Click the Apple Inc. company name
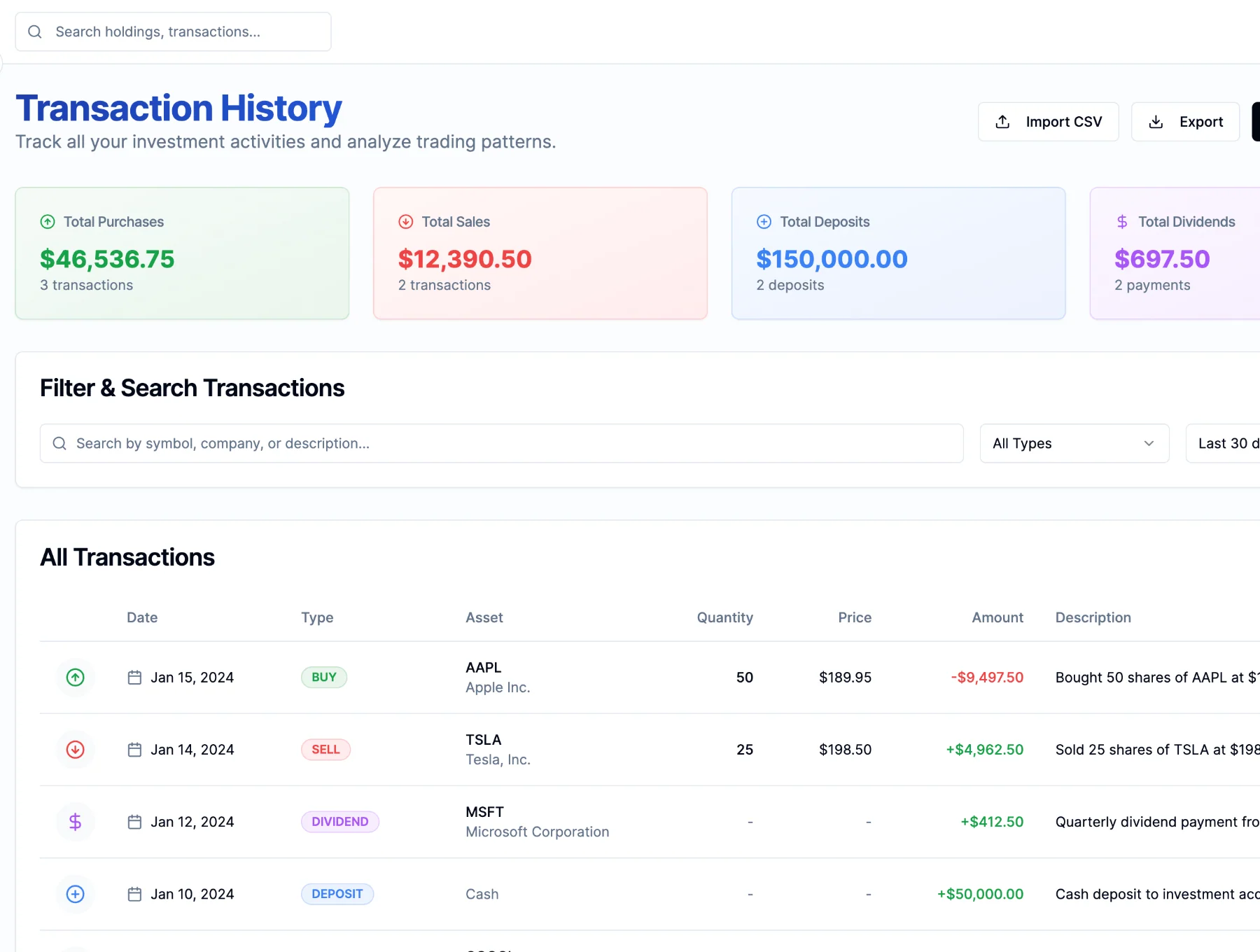The height and width of the screenshot is (952, 1260). (x=498, y=687)
